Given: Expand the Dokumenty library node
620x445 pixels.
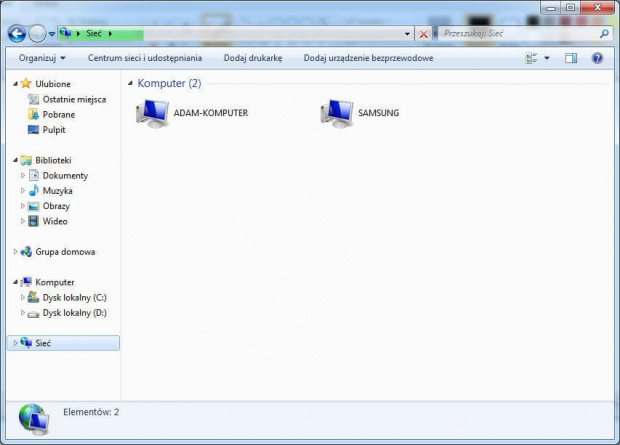Looking at the screenshot, I should pos(23,175).
